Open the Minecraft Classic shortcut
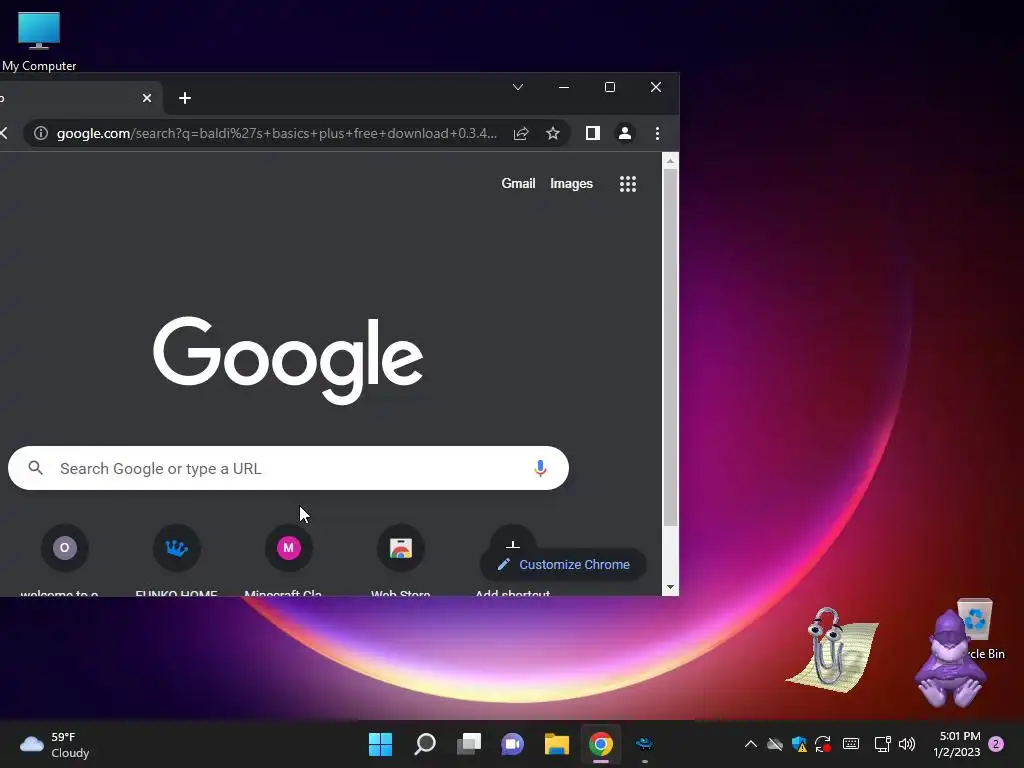 tap(289, 560)
